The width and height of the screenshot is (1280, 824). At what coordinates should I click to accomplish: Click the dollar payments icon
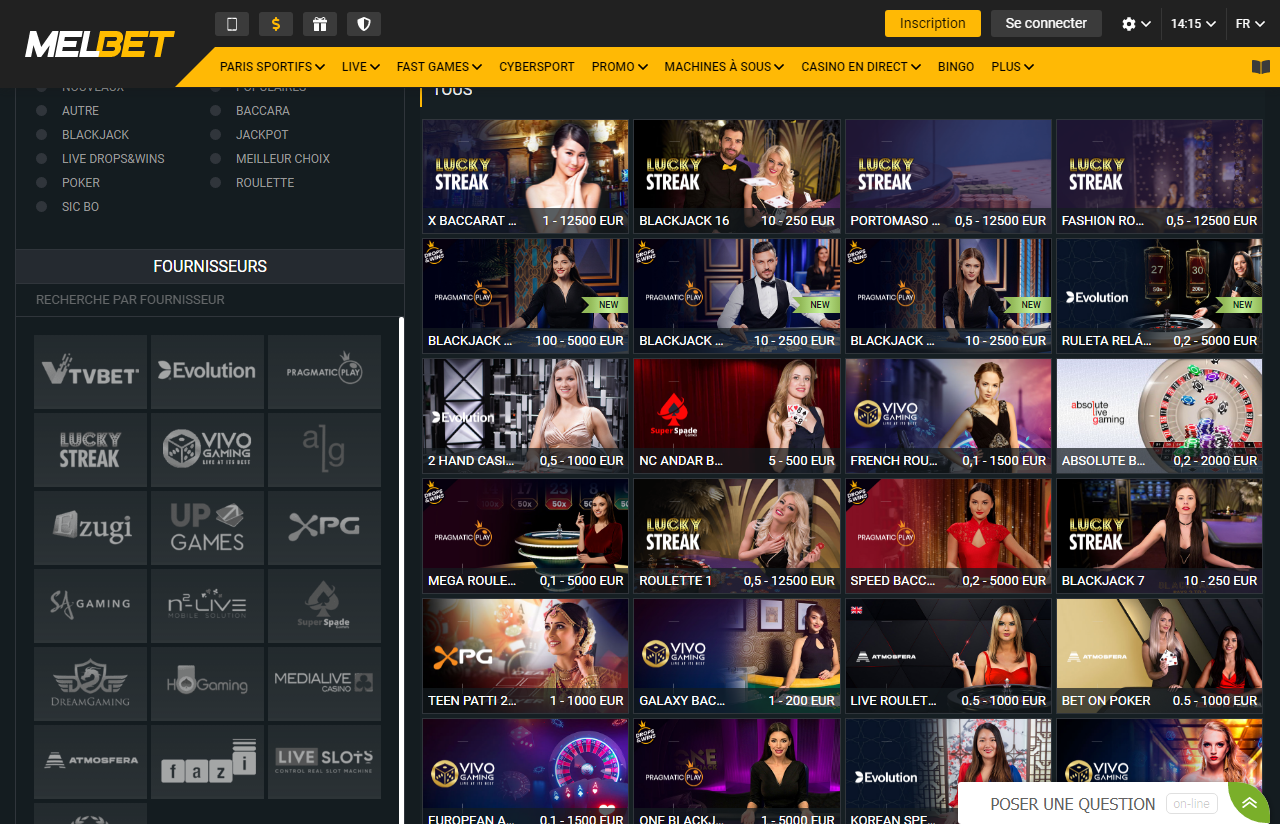(276, 24)
